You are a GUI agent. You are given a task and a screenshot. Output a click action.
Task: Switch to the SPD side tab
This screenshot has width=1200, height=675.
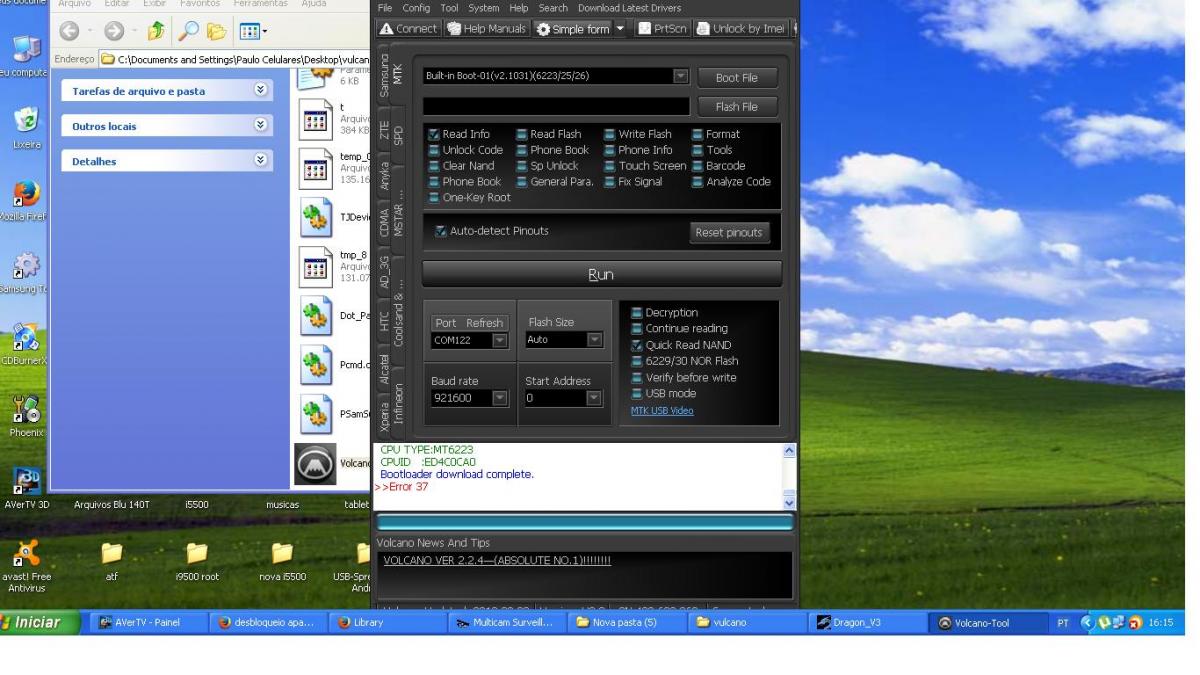[398, 134]
